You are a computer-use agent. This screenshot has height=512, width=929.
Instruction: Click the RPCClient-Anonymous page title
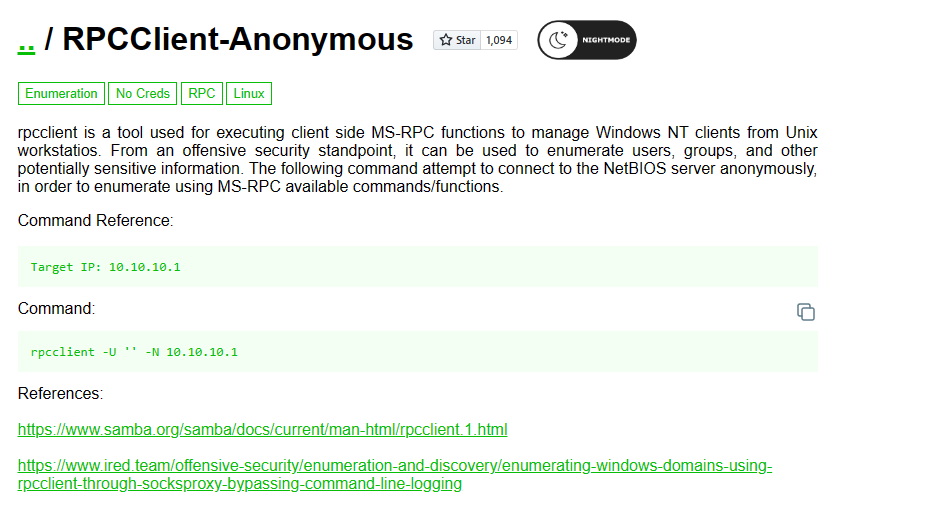(237, 40)
